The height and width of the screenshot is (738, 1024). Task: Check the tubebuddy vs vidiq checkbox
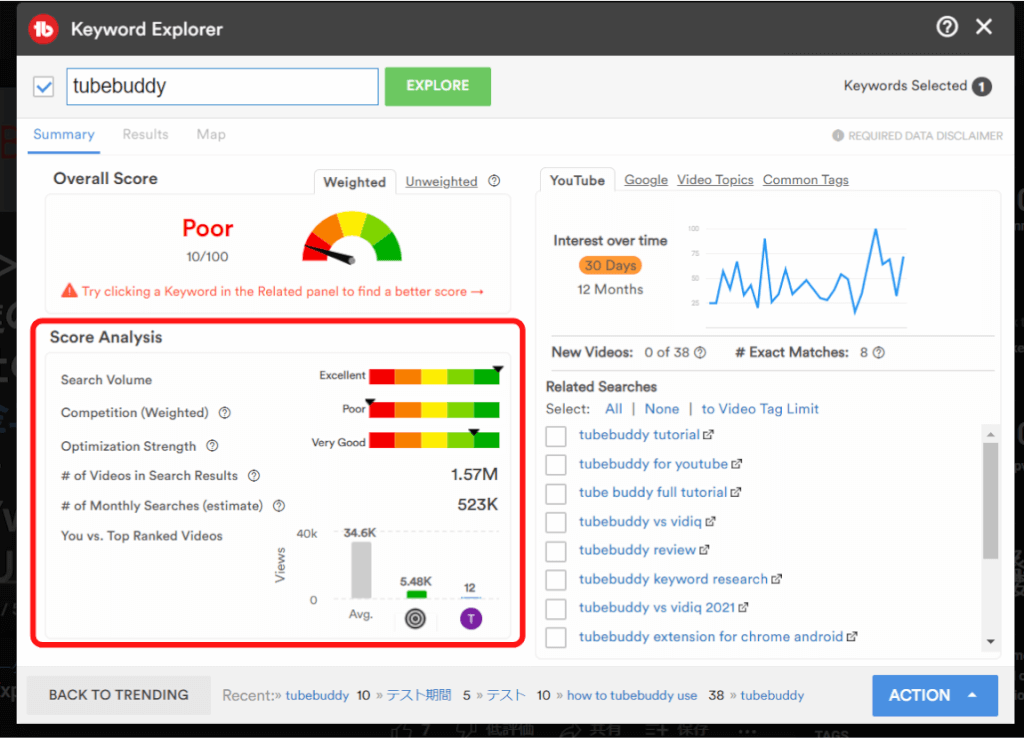556,522
